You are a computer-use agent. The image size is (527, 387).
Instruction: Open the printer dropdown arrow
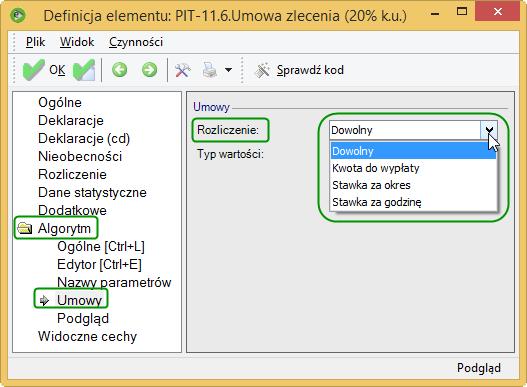click(x=228, y=70)
